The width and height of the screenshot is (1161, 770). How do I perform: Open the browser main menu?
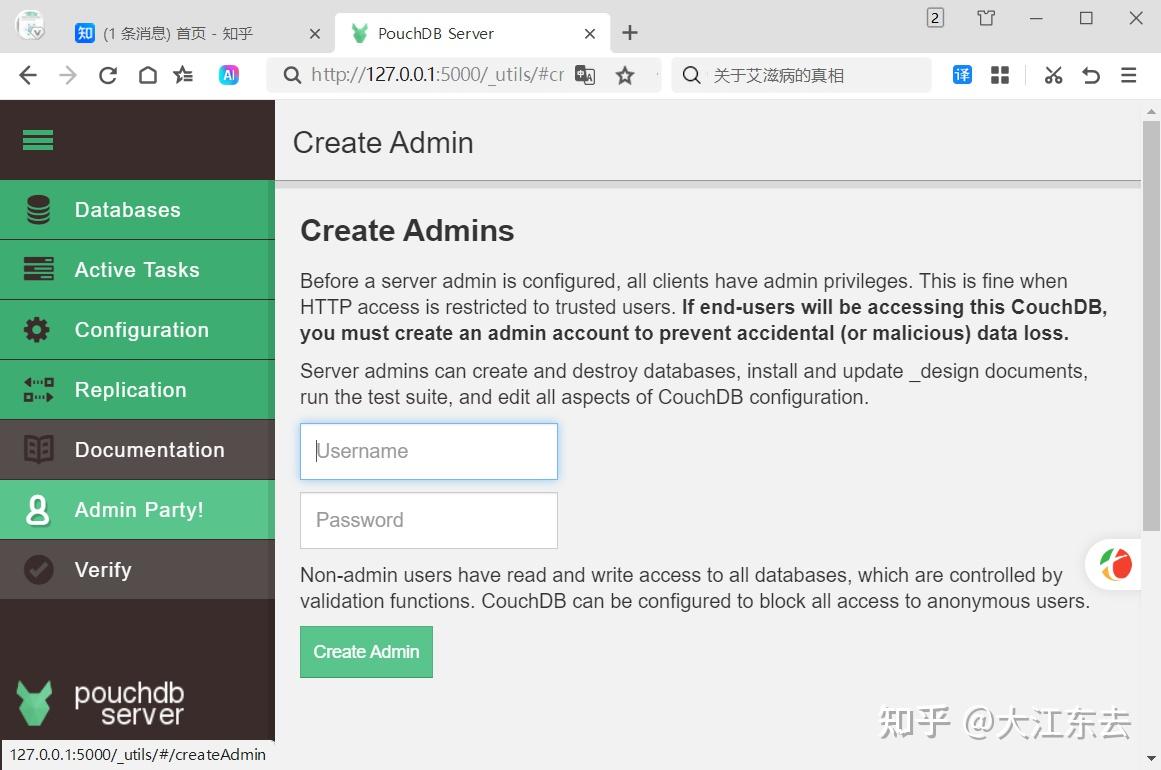(x=1129, y=75)
